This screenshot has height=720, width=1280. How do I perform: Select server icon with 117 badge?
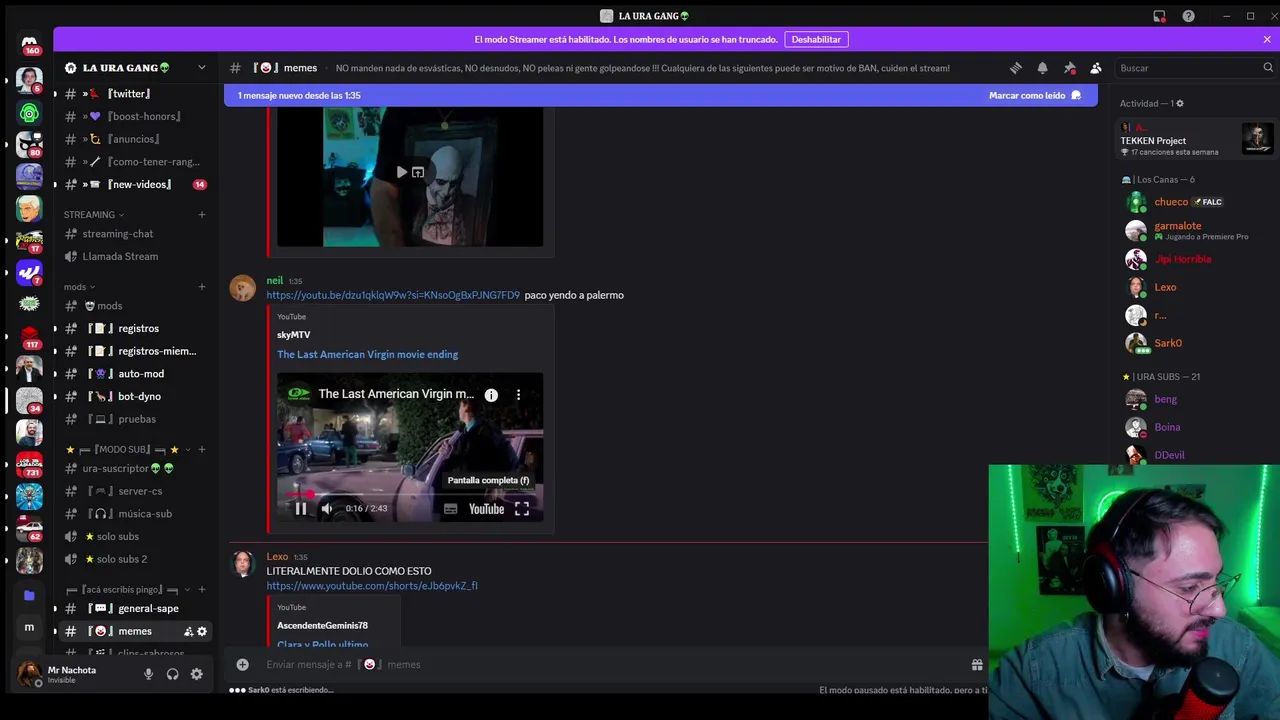pyautogui.click(x=29, y=337)
